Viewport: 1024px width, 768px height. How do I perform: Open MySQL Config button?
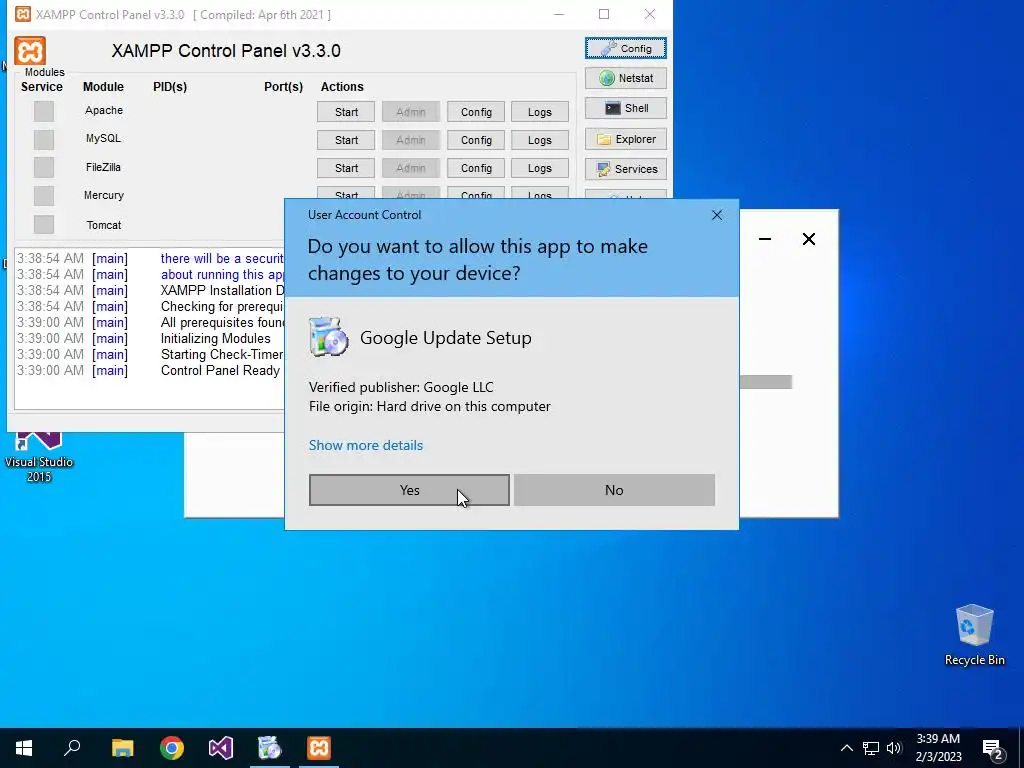[476, 140]
